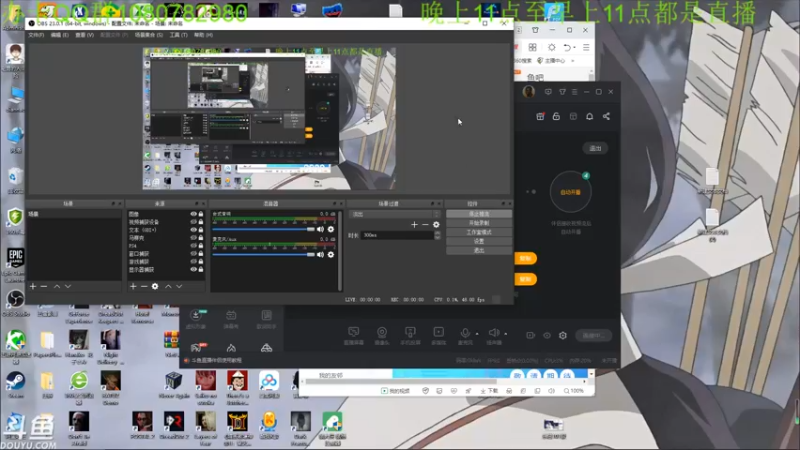Add a scene transition with plus
The image size is (800, 450).
pyautogui.click(x=414, y=224)
